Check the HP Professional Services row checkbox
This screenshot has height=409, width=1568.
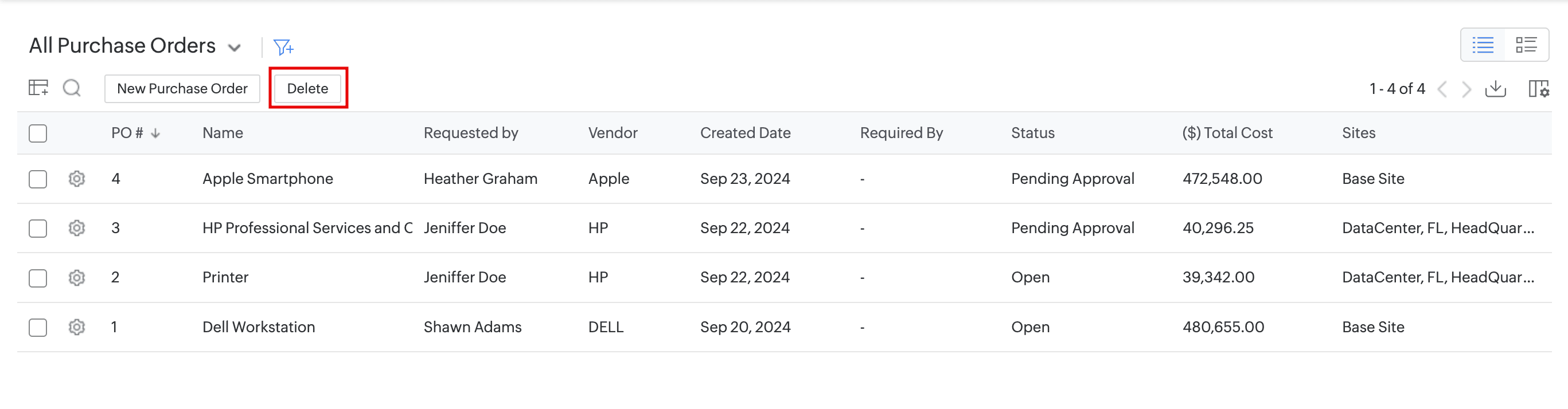(x=38, y=228)
